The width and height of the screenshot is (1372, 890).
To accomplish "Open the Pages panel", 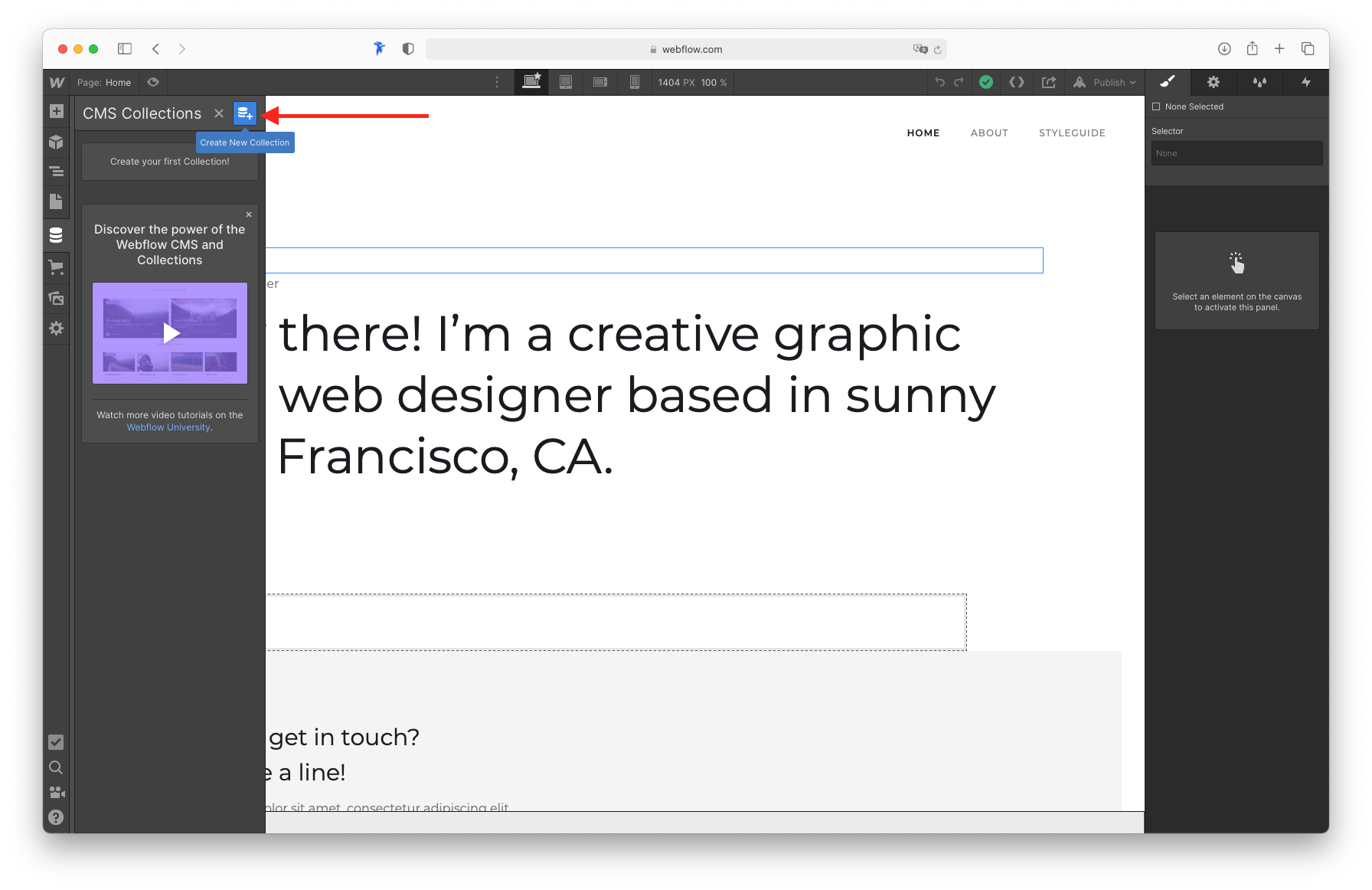I will coord(56,201).
